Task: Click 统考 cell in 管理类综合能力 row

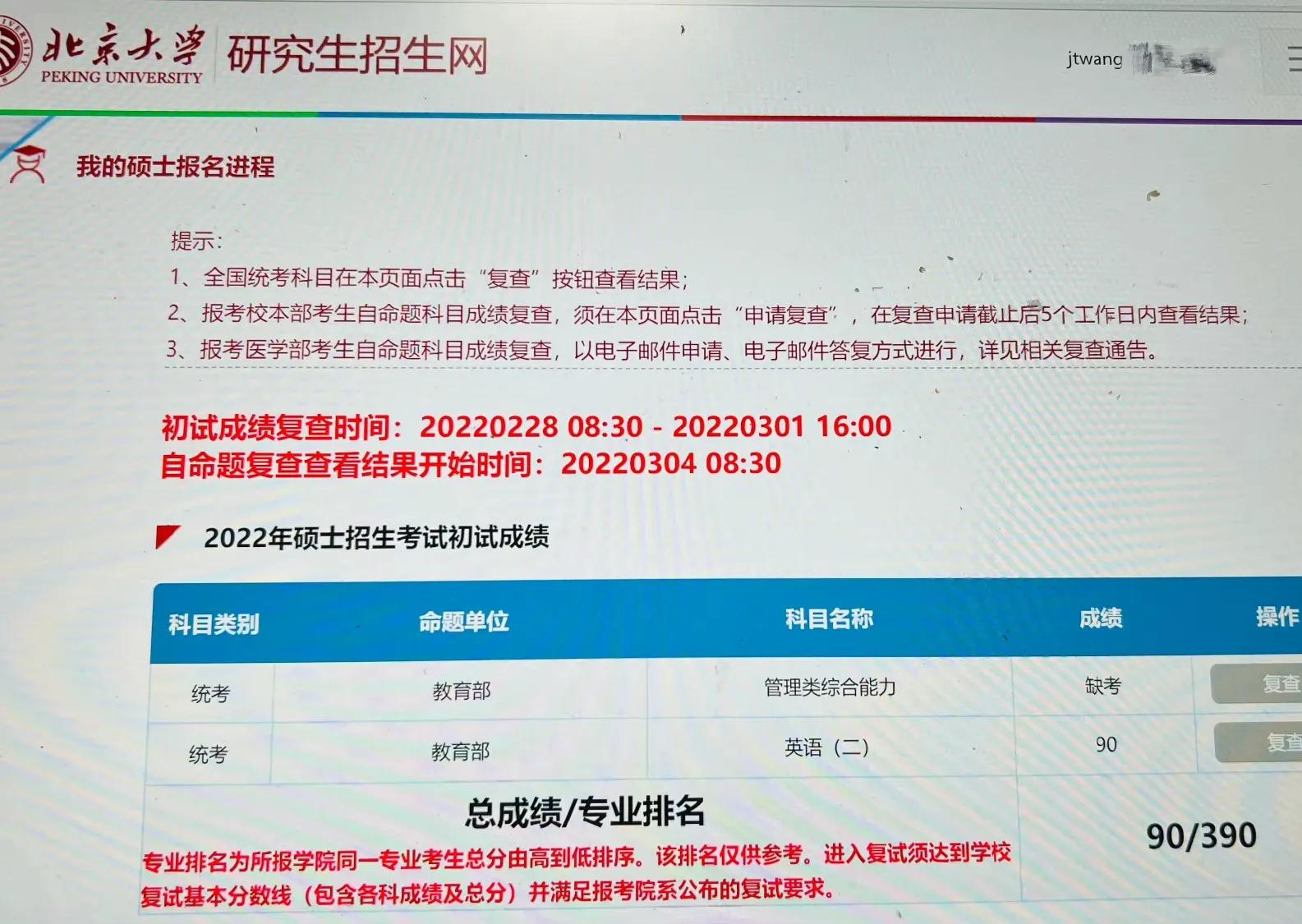Action: [x=210, y=694]
